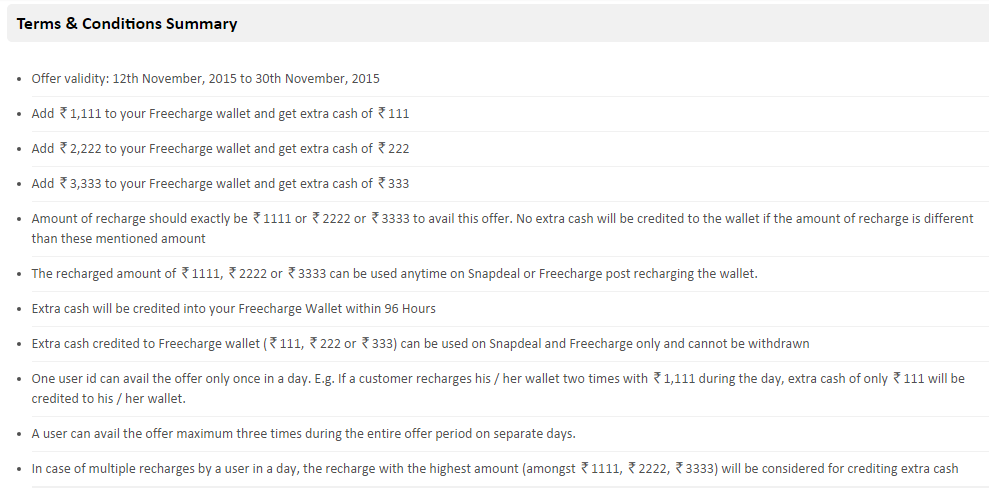Select the 'Add ₹1,111 to your Freecharge wallet' line

click(220, 114)
